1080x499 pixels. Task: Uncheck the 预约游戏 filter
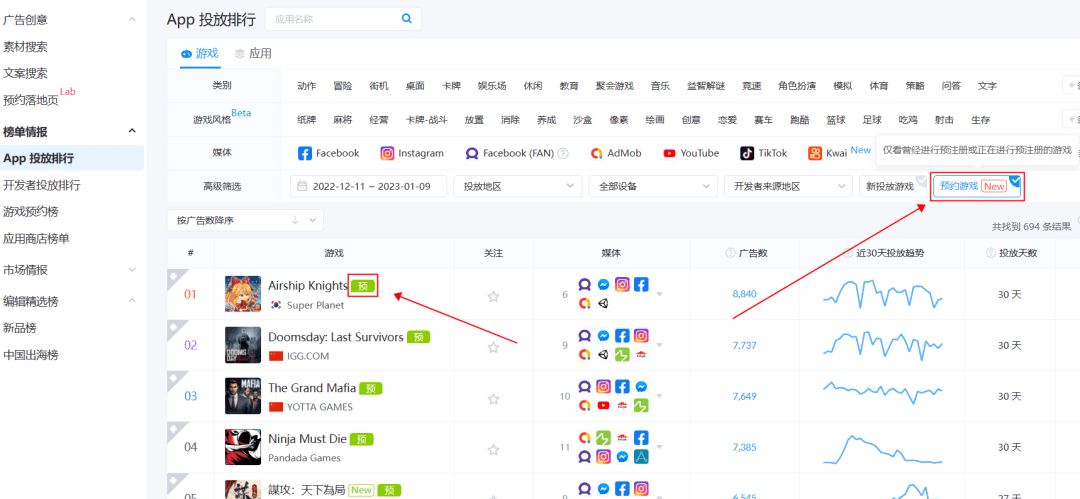click(976, 186)
